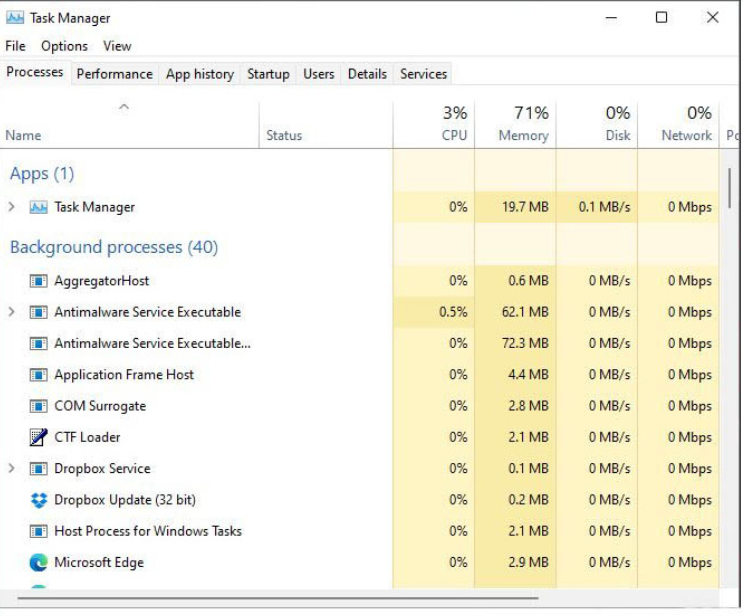This screenshot has width=747, height=616.
Task: Sort by the CPU column header
Action: pyautogui.click(x=454, y=124)
